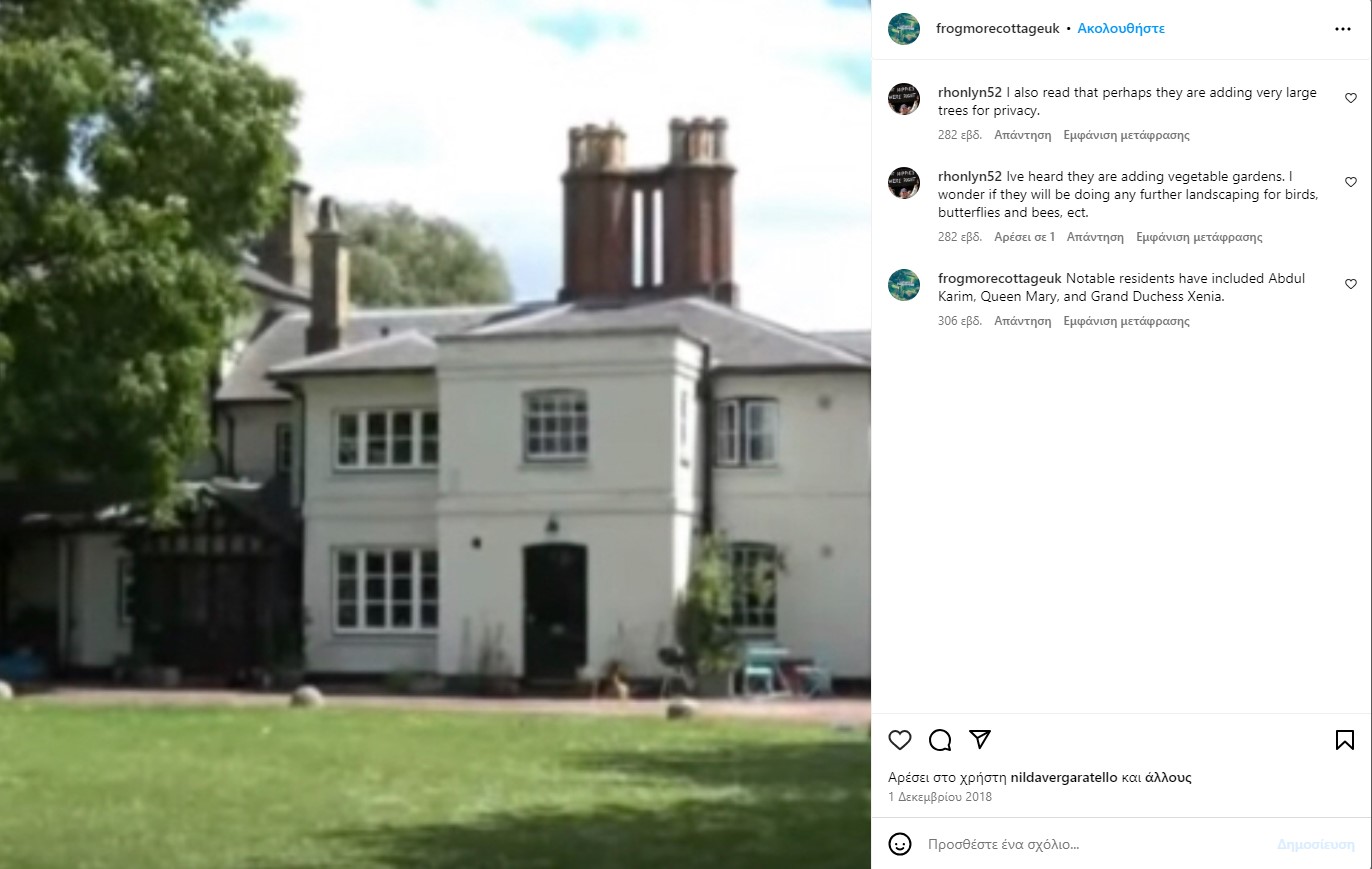Open comment bubble icon below comments
The image size is (1372, 869).
click(940, 740)
